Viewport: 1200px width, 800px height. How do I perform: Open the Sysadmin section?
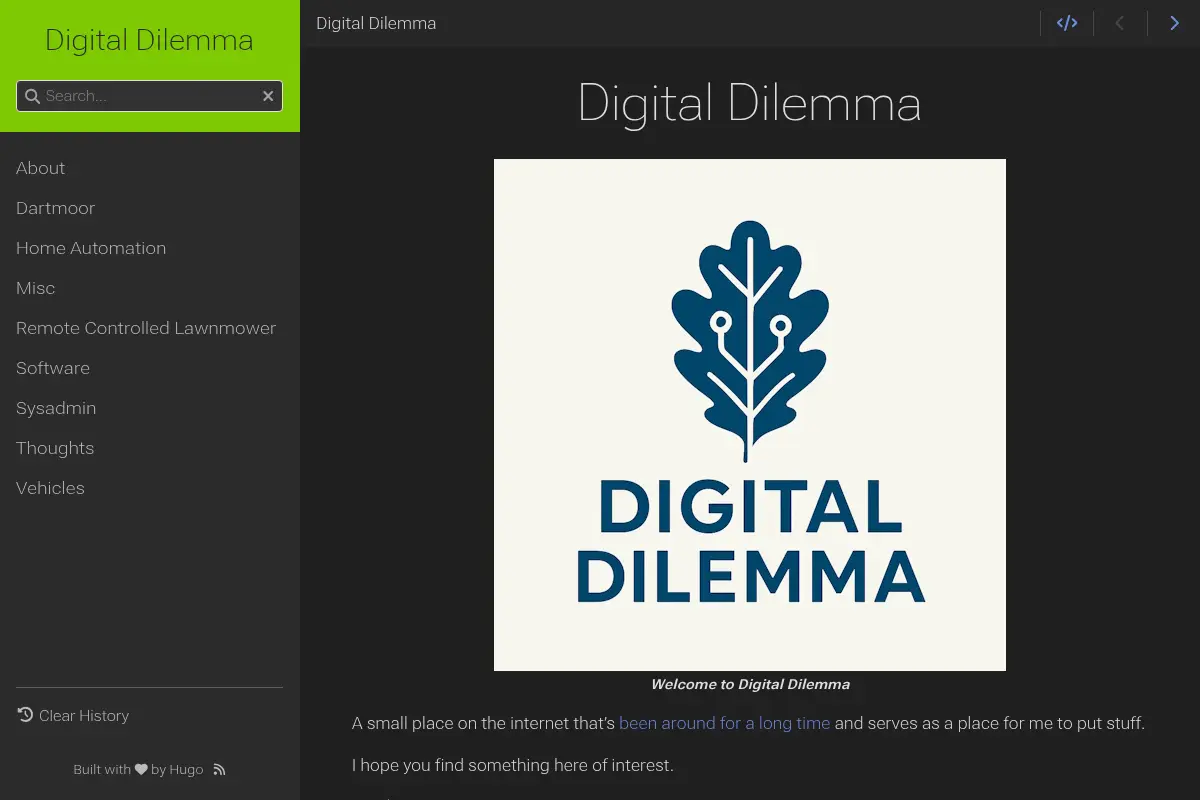coord(56,408)
